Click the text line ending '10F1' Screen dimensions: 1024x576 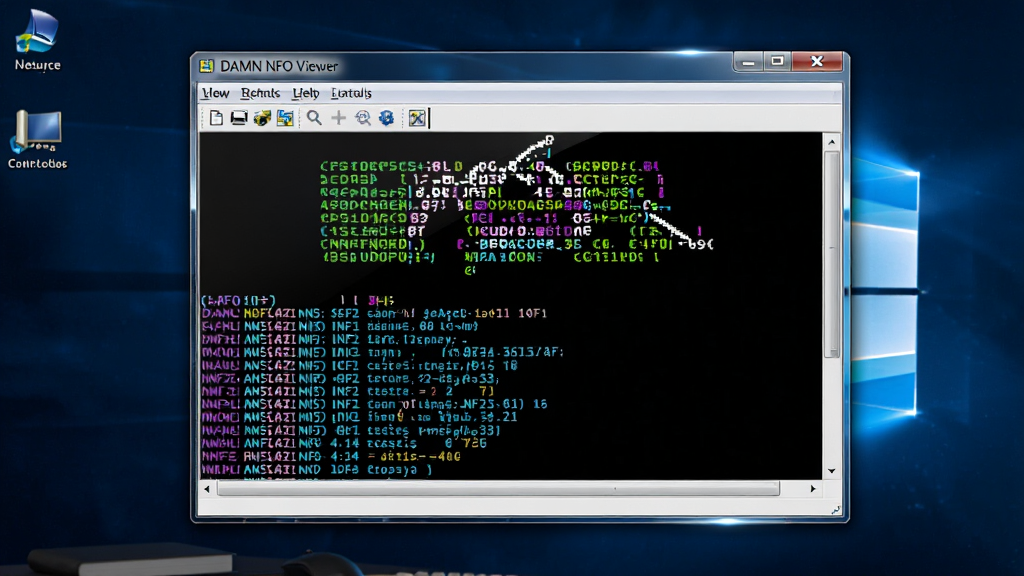[374, 313]
